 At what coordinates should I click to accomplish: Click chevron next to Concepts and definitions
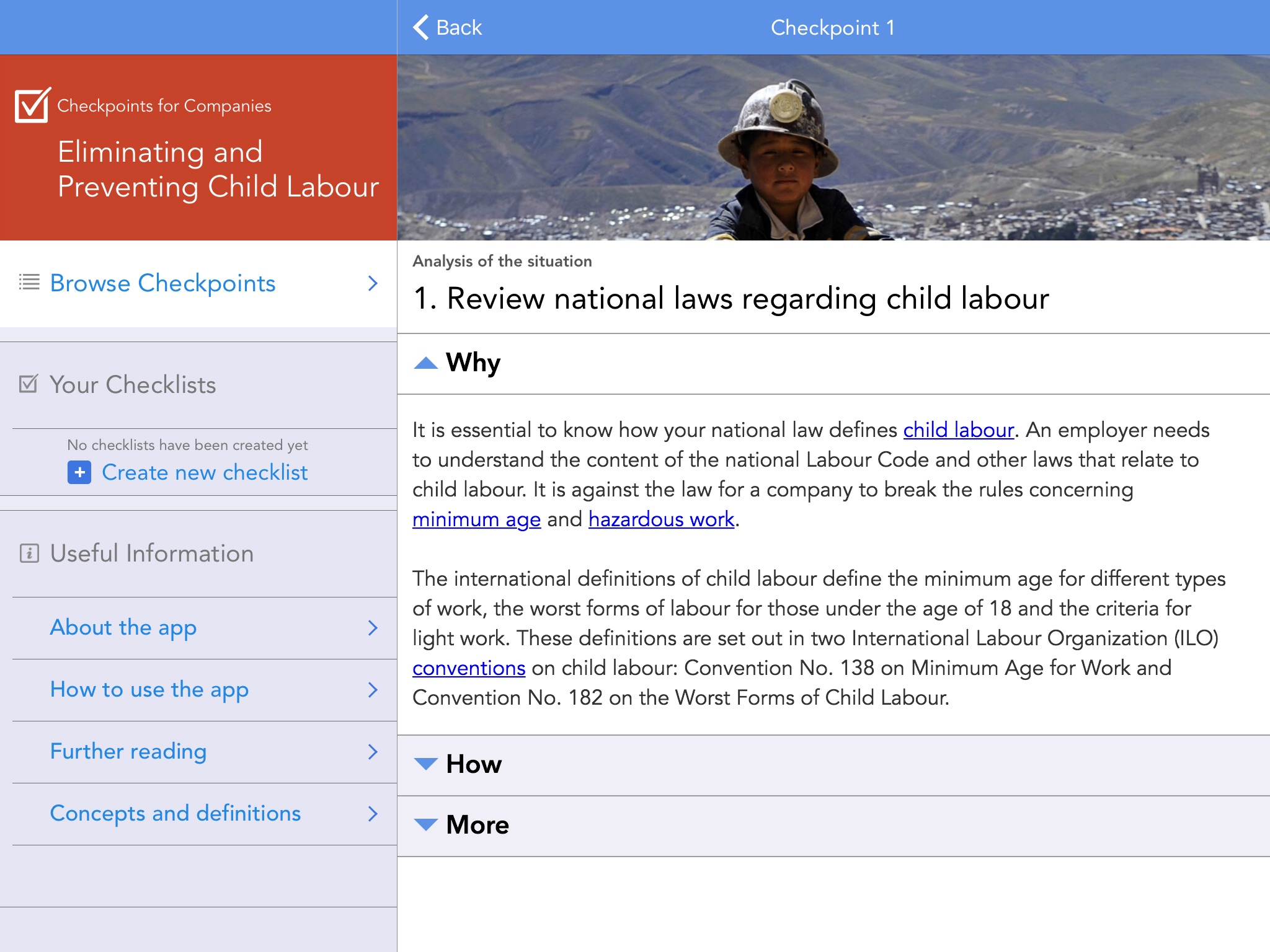[x=373, y=814]
